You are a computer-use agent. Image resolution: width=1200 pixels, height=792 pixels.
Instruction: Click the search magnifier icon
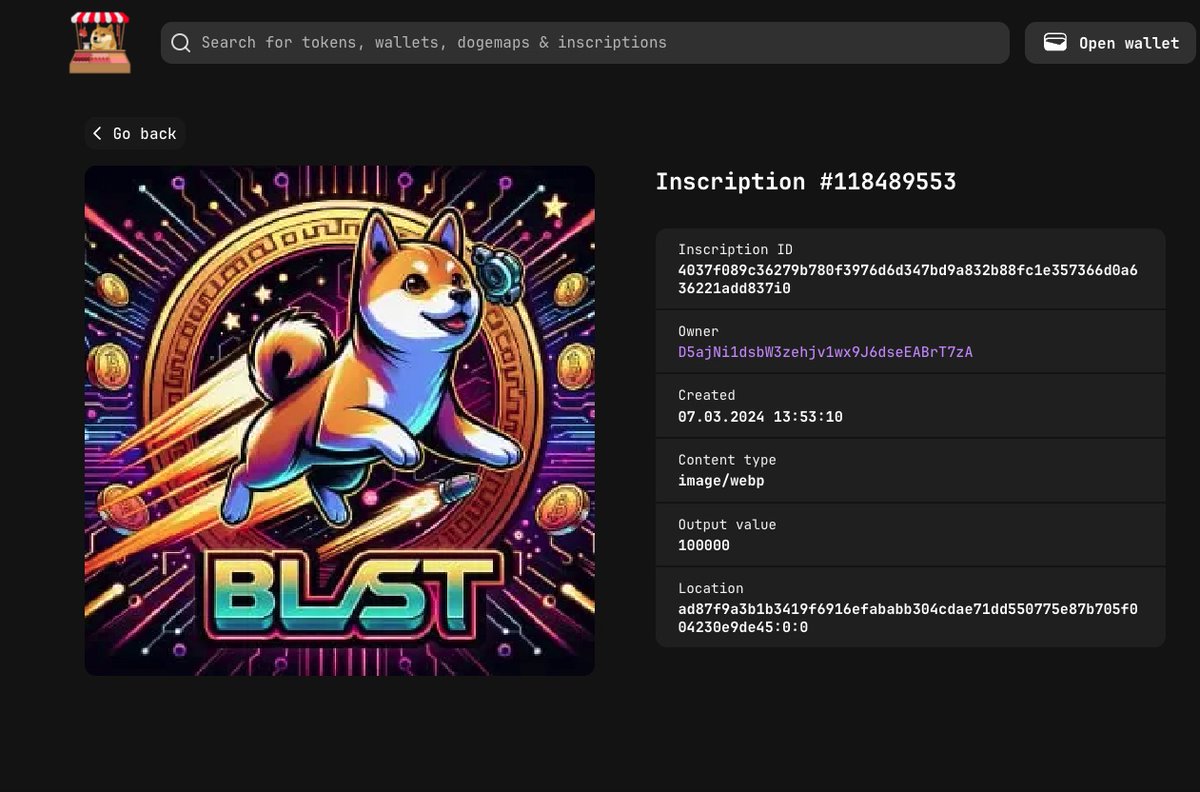coord(181,43)
